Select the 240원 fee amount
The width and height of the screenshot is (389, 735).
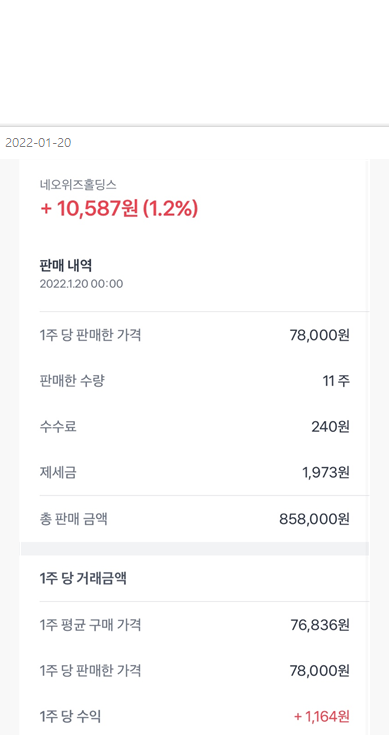pyautogui.click(x=330, y=427)
